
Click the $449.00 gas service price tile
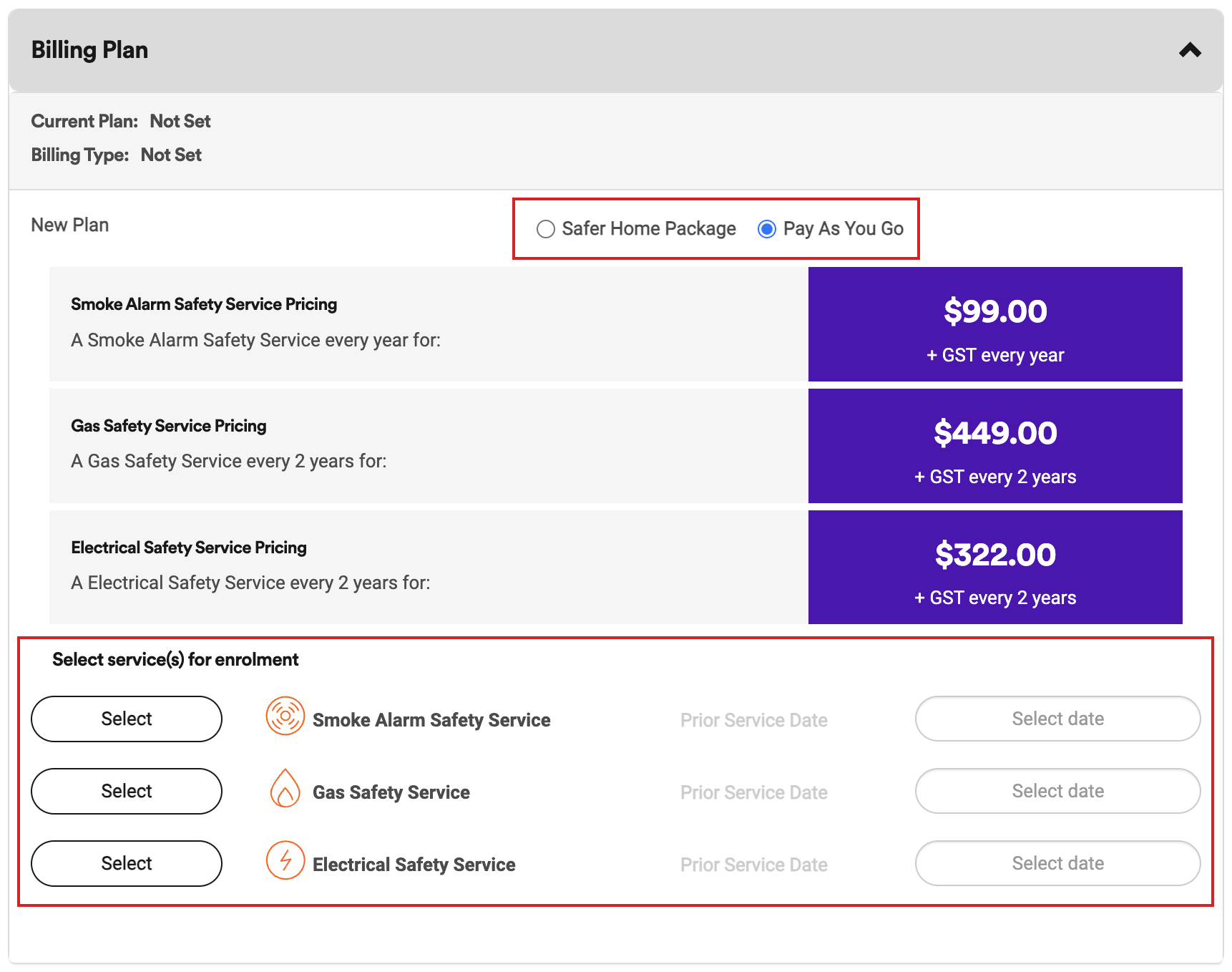point(994,446)
